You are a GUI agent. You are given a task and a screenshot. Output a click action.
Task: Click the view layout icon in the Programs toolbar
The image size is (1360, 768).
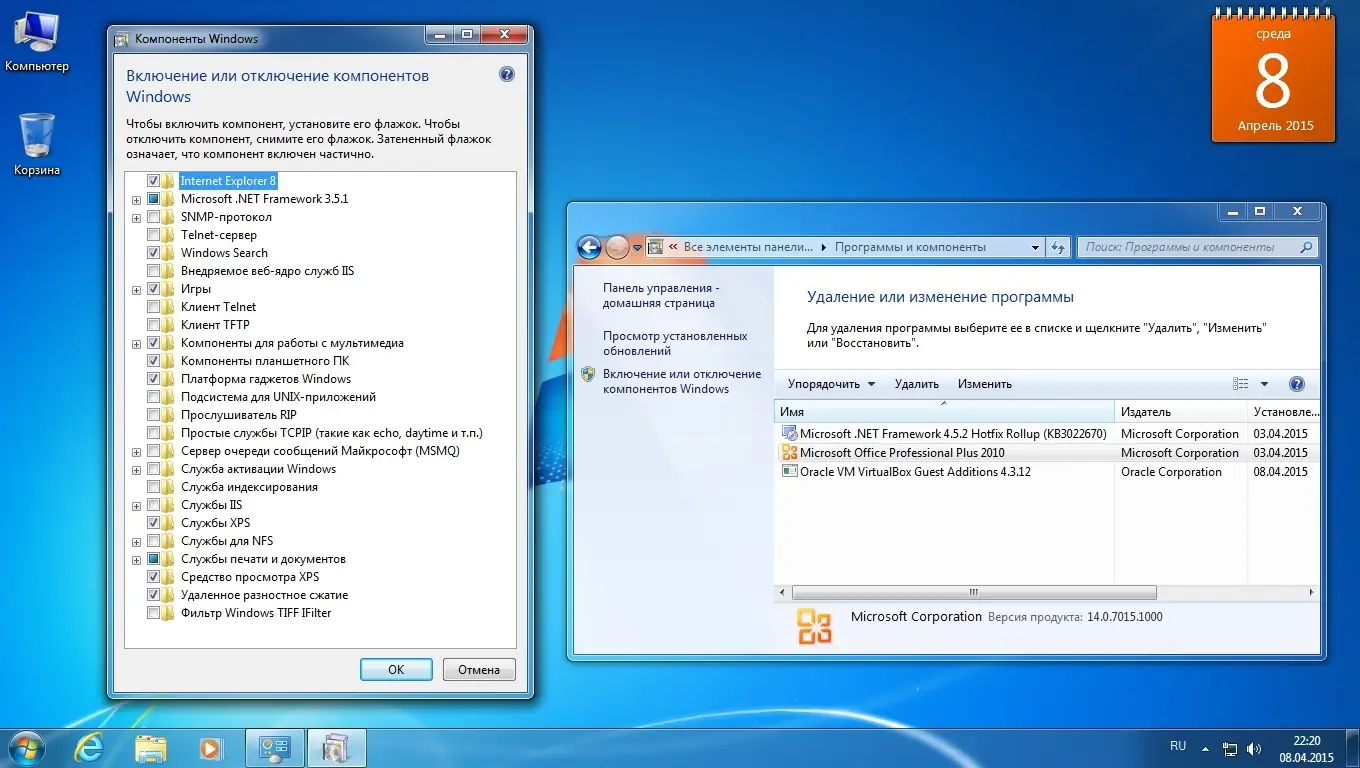tap(1241, 384)
